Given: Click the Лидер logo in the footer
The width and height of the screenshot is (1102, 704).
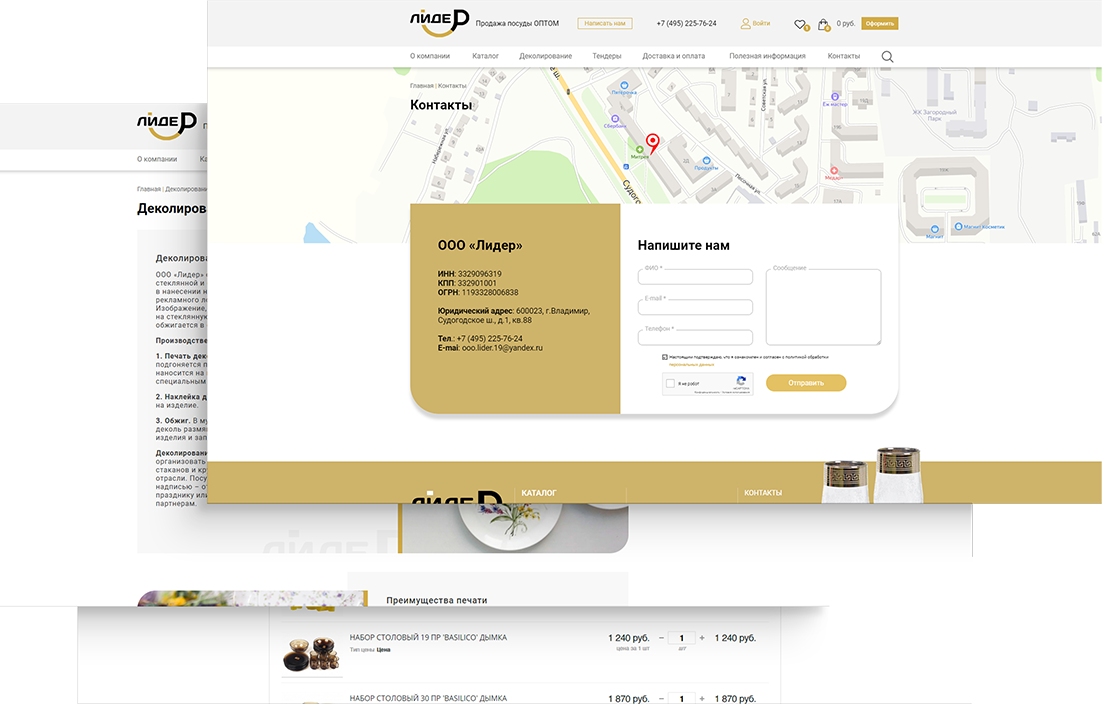Looking at the screenshot, I should pyautogui.click(x=457, y=497).
